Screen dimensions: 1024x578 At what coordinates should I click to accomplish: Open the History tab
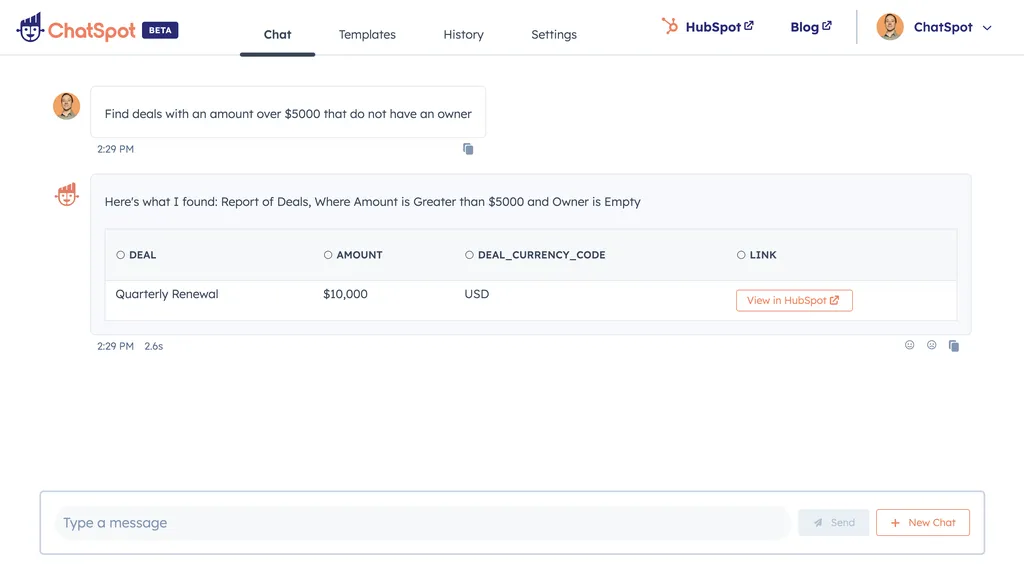[464, 35]
